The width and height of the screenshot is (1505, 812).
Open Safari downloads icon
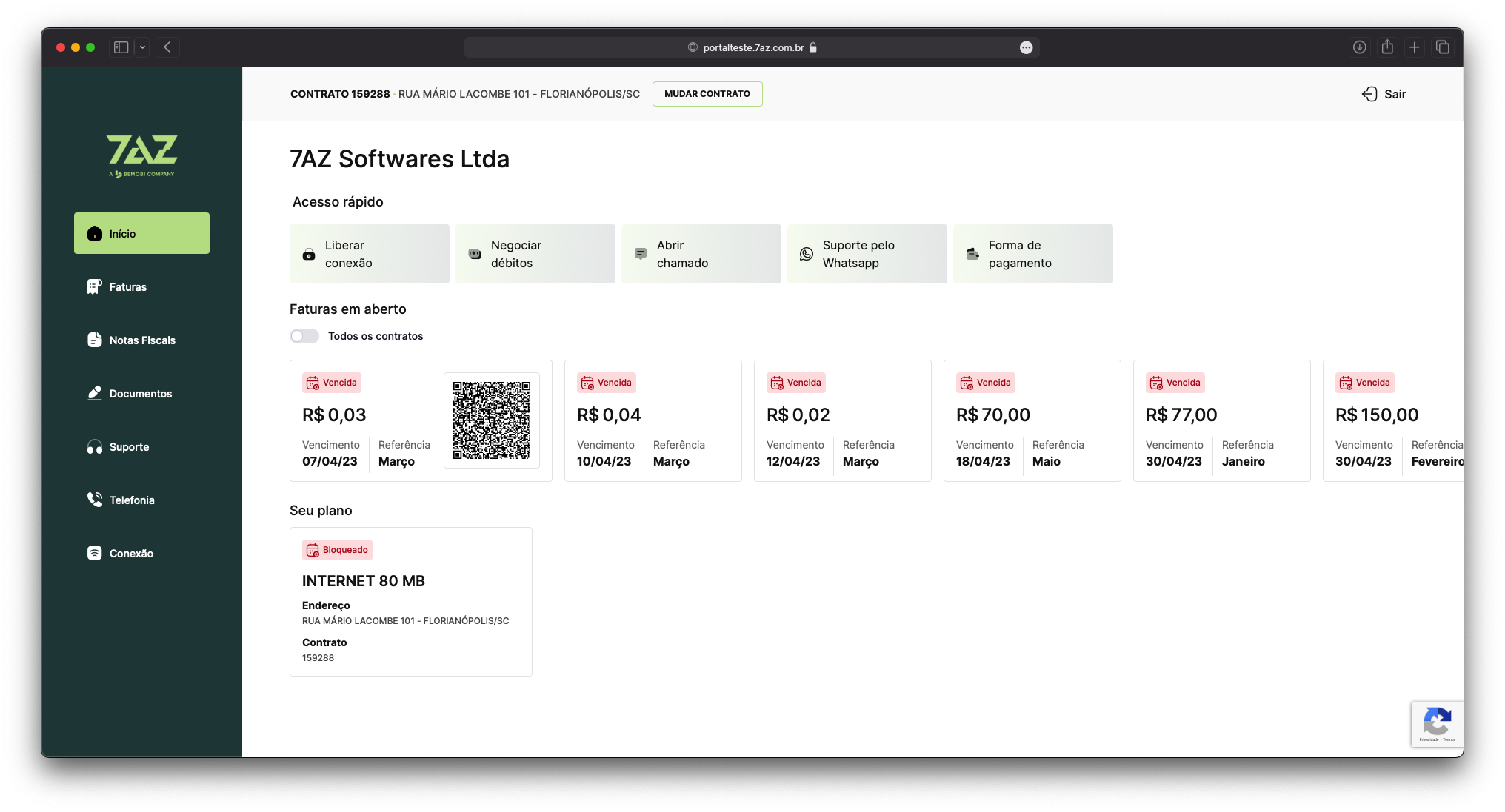pos(1359,47)
